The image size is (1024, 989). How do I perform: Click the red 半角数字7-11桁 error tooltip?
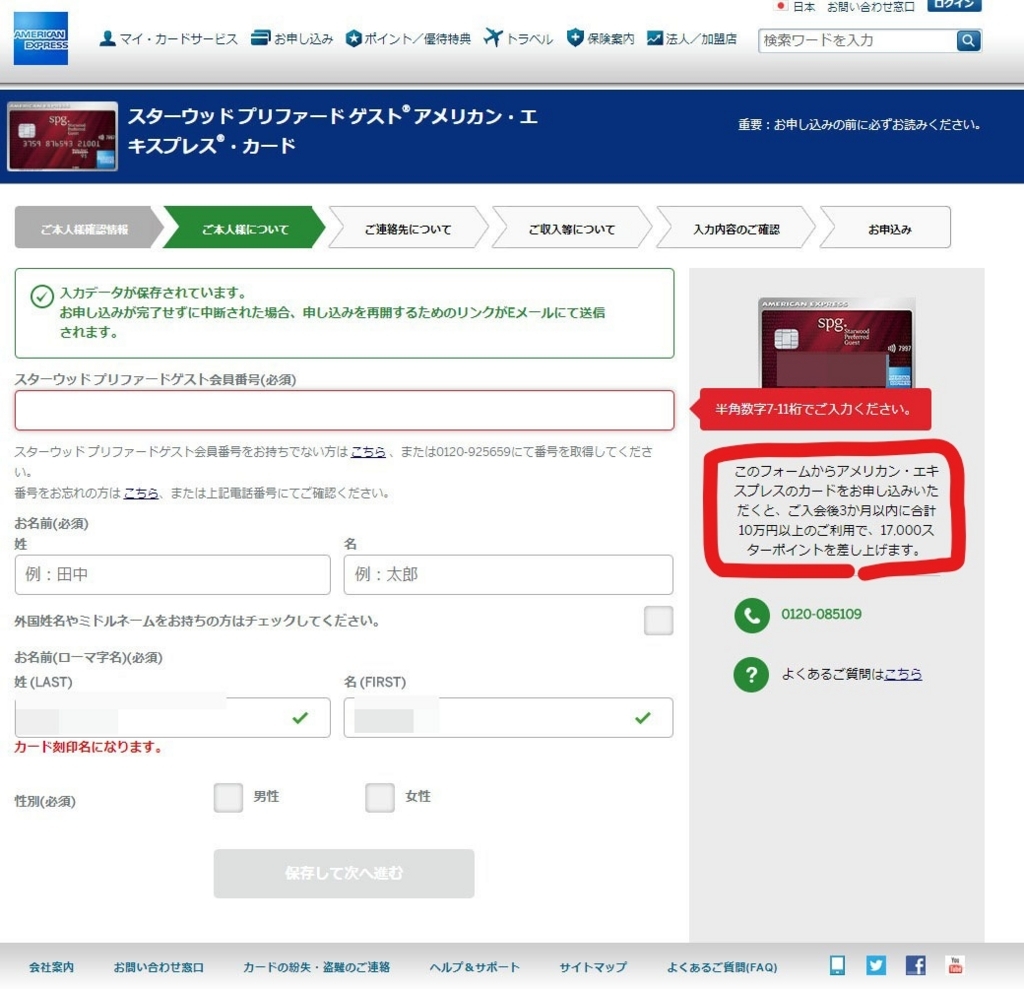(811, 410)
